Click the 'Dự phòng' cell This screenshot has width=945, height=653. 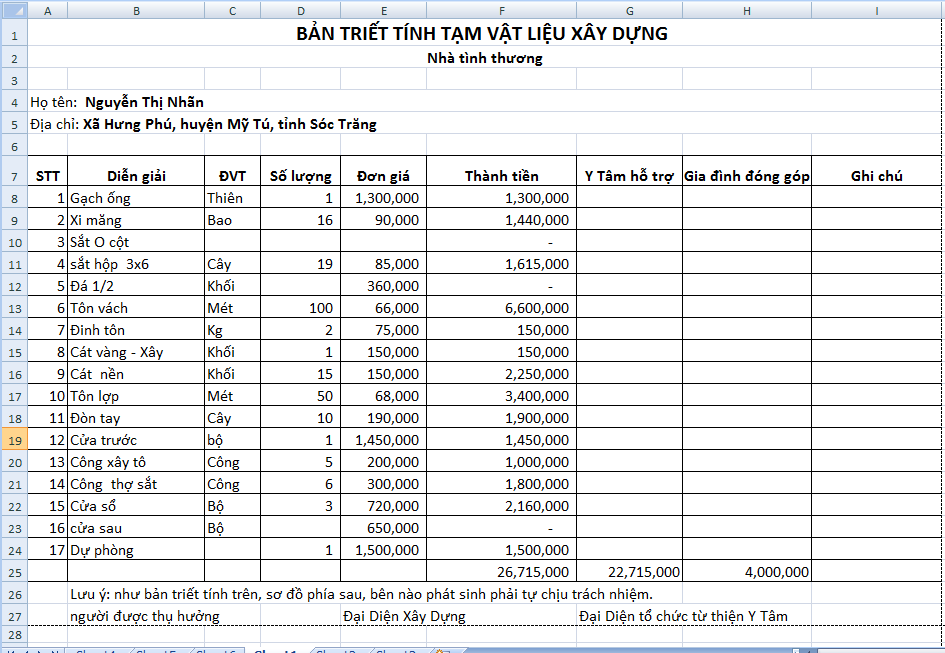tap(136, 550)
